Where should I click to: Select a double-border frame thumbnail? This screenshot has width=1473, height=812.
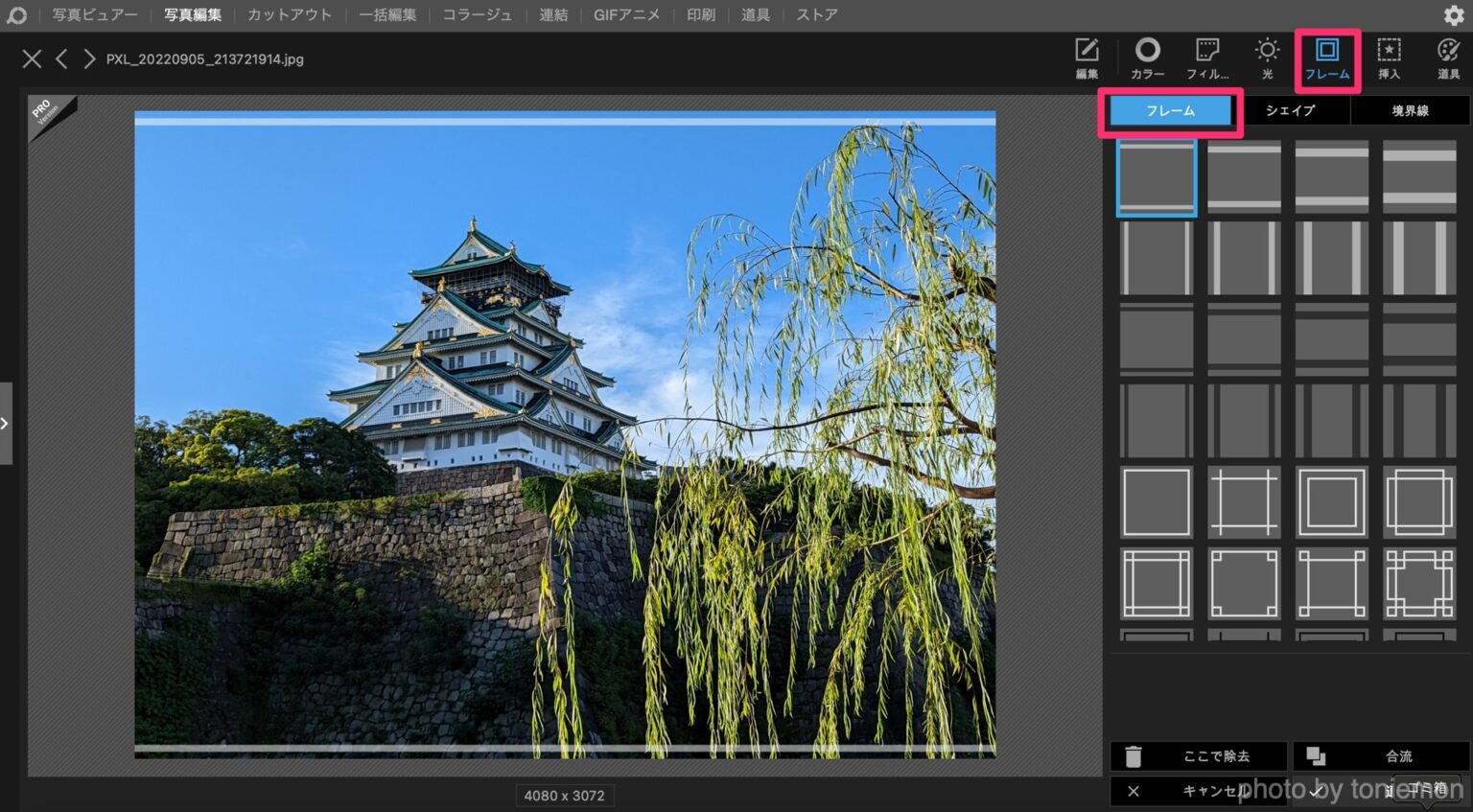point(1330,501)
